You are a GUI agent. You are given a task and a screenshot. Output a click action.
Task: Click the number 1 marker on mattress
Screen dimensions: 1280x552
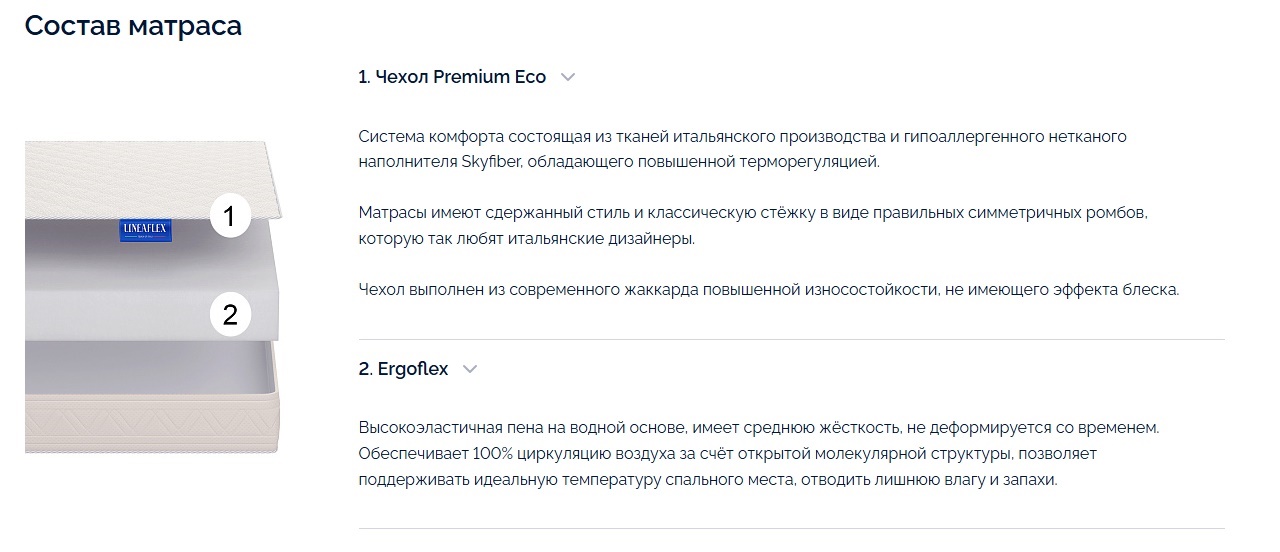[x=230, y=217]
